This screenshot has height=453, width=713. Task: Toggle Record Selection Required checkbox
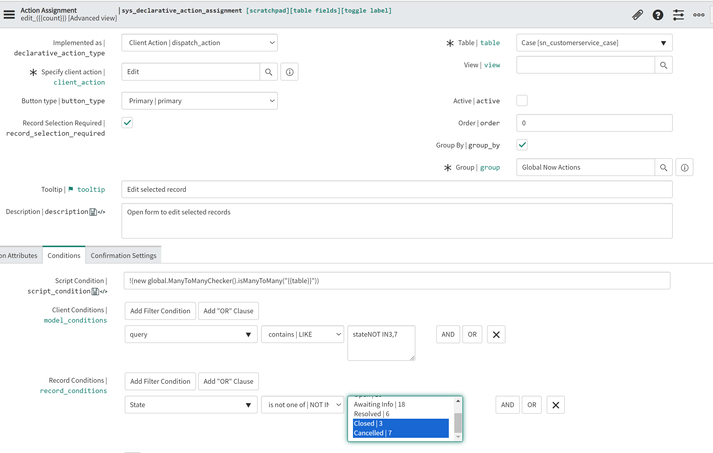127,123
